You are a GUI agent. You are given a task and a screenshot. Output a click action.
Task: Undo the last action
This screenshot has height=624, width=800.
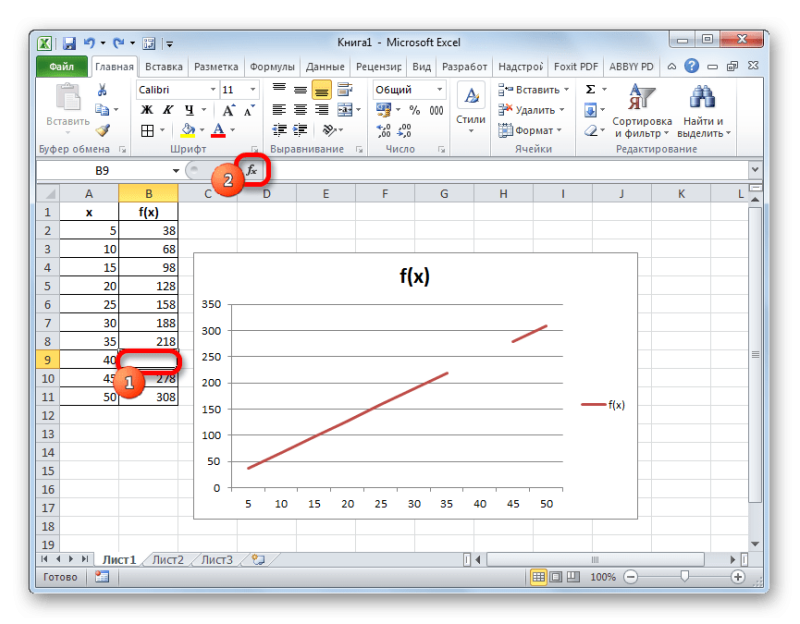[x=89, y=43]
